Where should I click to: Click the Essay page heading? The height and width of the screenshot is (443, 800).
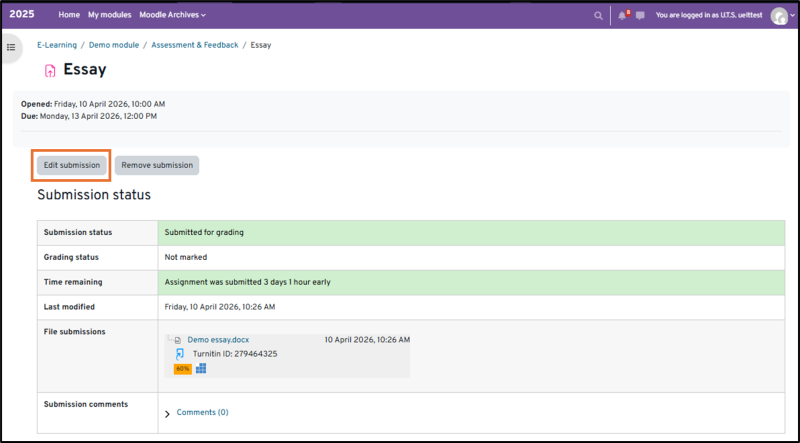coord(85,69)
